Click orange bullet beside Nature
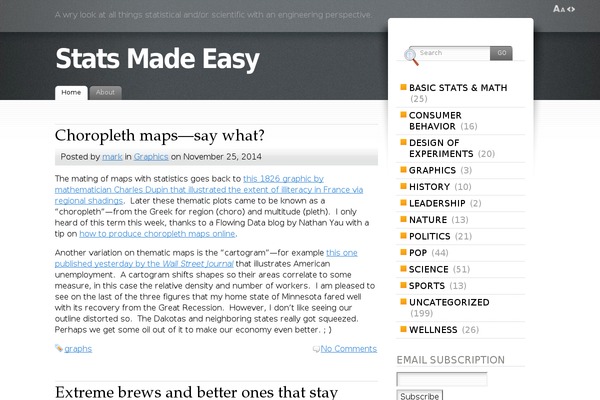Image resolution: width=600 pixels, height=400 pixels. pyautogui.click(x=403, y=219)
